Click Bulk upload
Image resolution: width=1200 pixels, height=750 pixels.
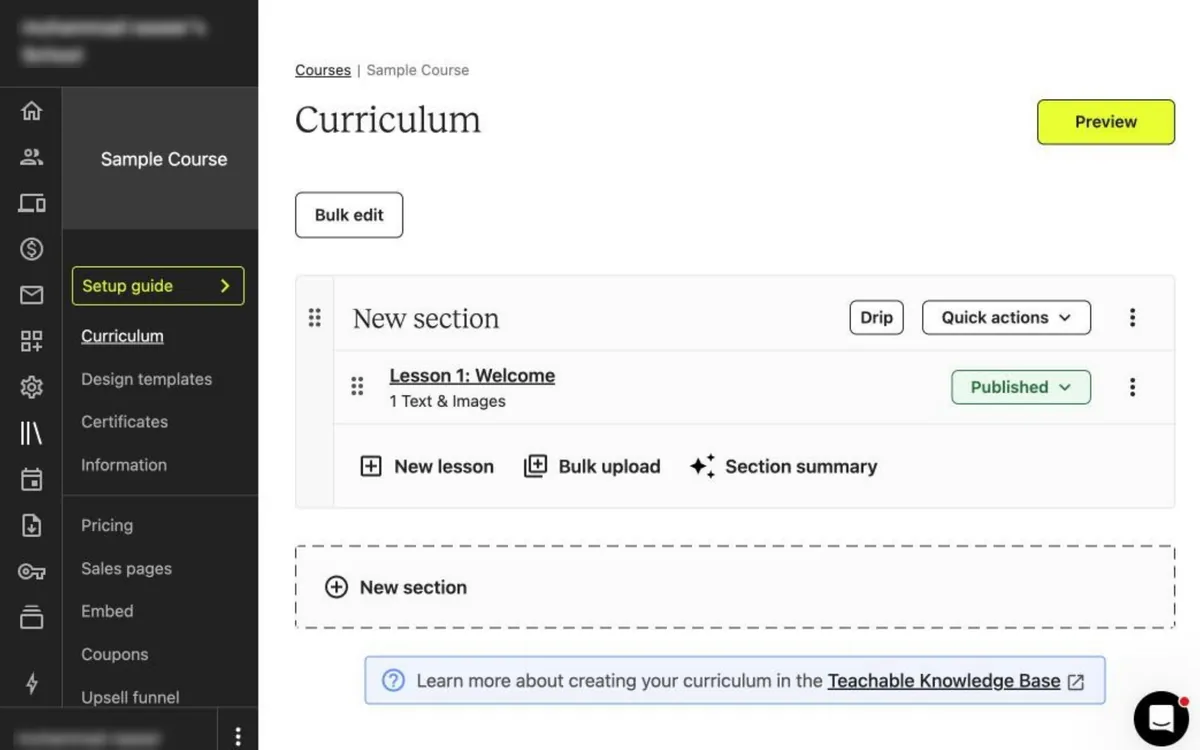(x=592, y=466)
